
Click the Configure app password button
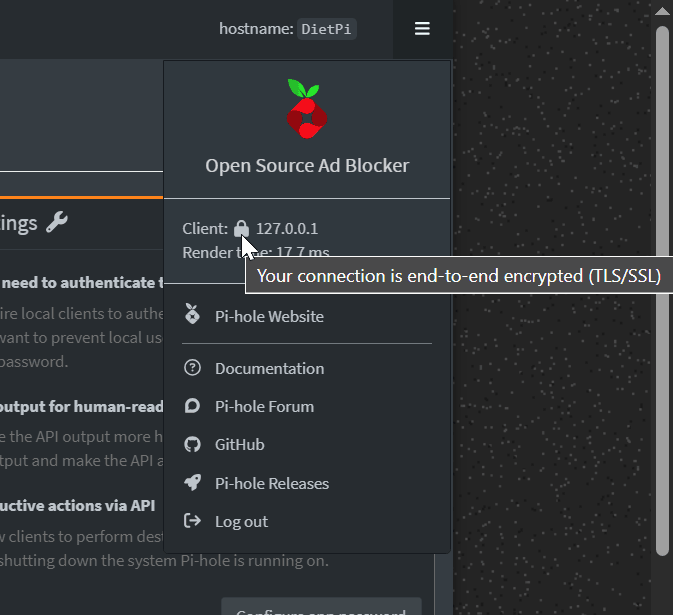point(321,606)
